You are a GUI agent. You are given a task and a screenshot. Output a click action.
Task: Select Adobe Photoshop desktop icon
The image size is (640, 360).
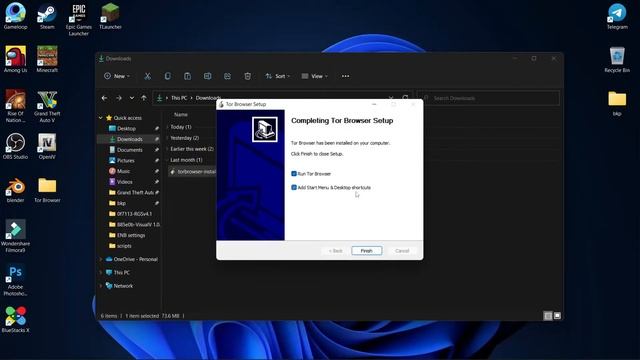coord(16,280)
